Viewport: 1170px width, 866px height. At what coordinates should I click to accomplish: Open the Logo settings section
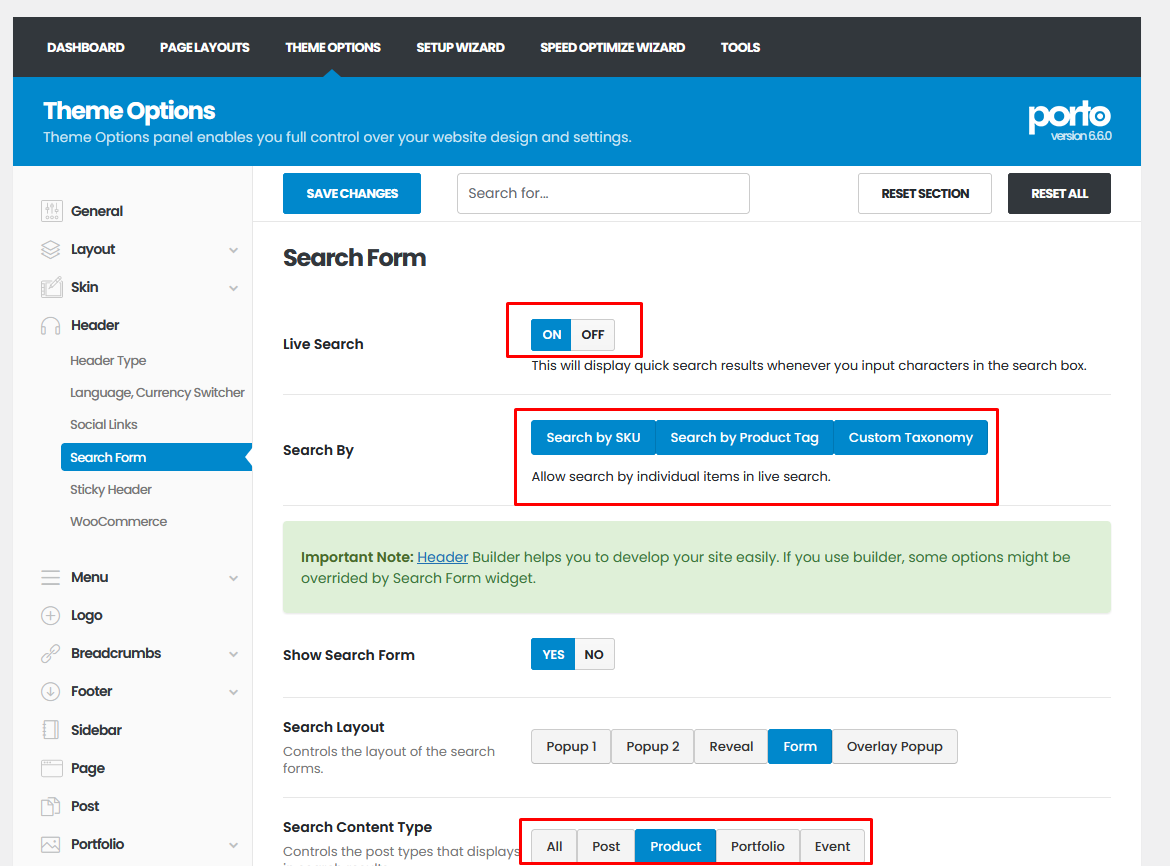click(87, 615)
